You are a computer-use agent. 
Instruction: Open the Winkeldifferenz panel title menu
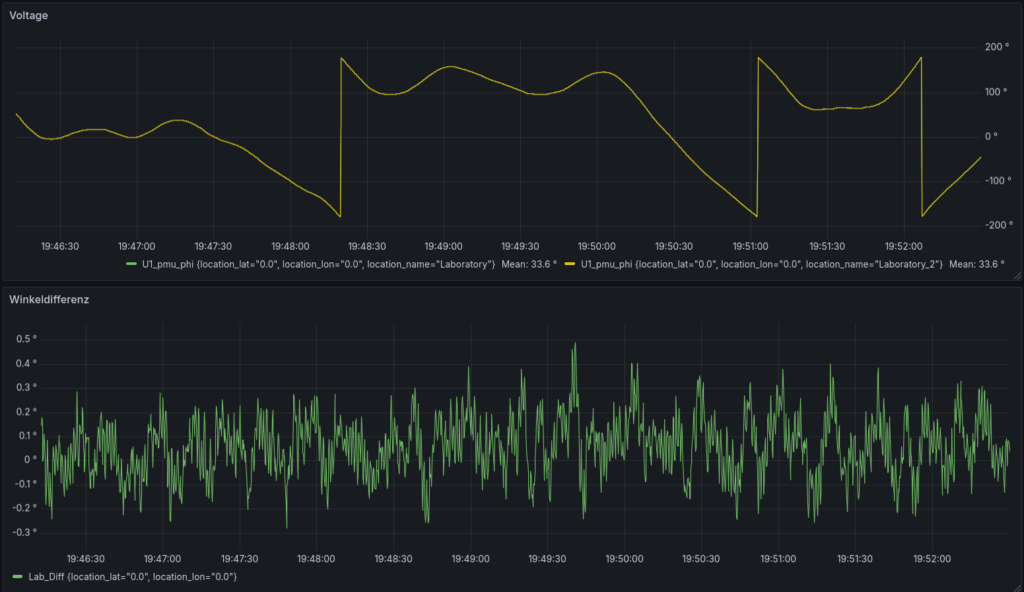pos(49,299)
